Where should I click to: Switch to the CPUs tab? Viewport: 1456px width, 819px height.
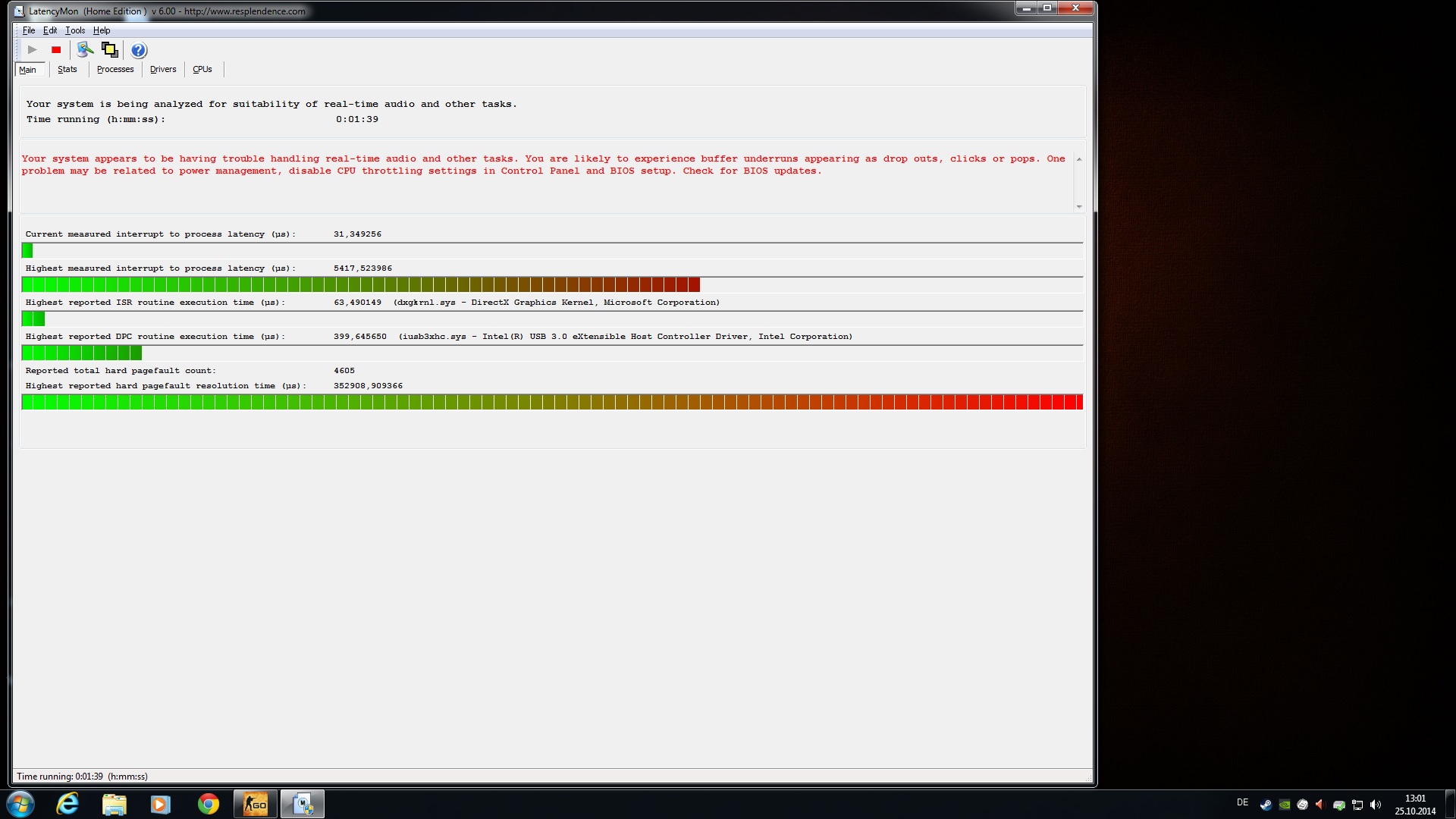[202, 69]
